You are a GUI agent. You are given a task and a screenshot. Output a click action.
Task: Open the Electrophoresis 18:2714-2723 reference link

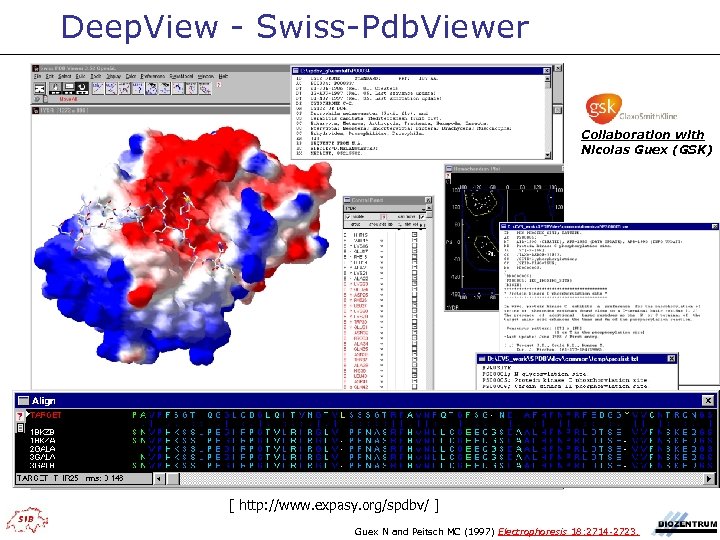click(x=568, y=531)
